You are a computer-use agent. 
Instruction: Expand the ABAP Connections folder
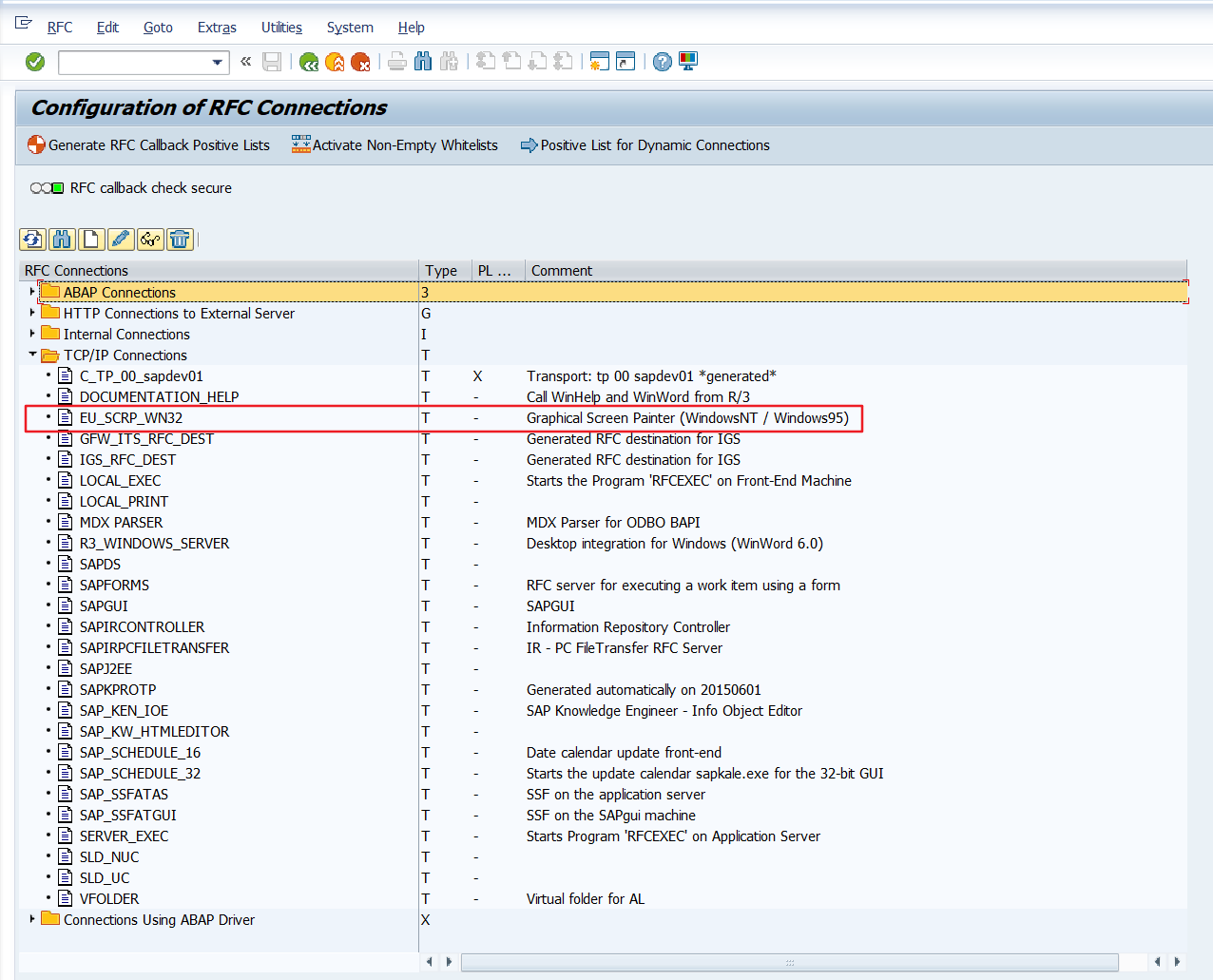[x=31, y=292]
